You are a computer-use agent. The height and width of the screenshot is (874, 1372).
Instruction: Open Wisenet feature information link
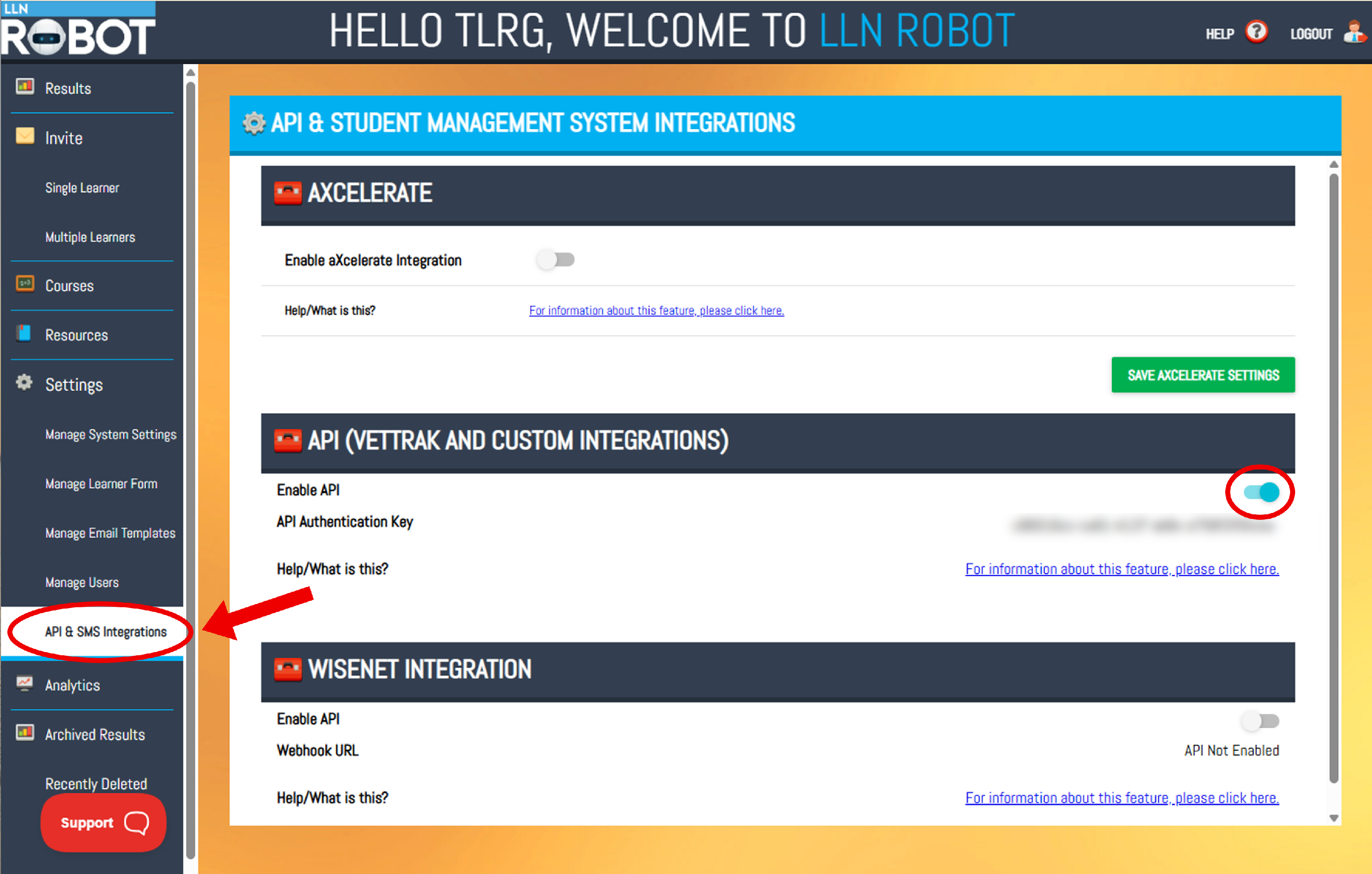[x=1122, y=798]
